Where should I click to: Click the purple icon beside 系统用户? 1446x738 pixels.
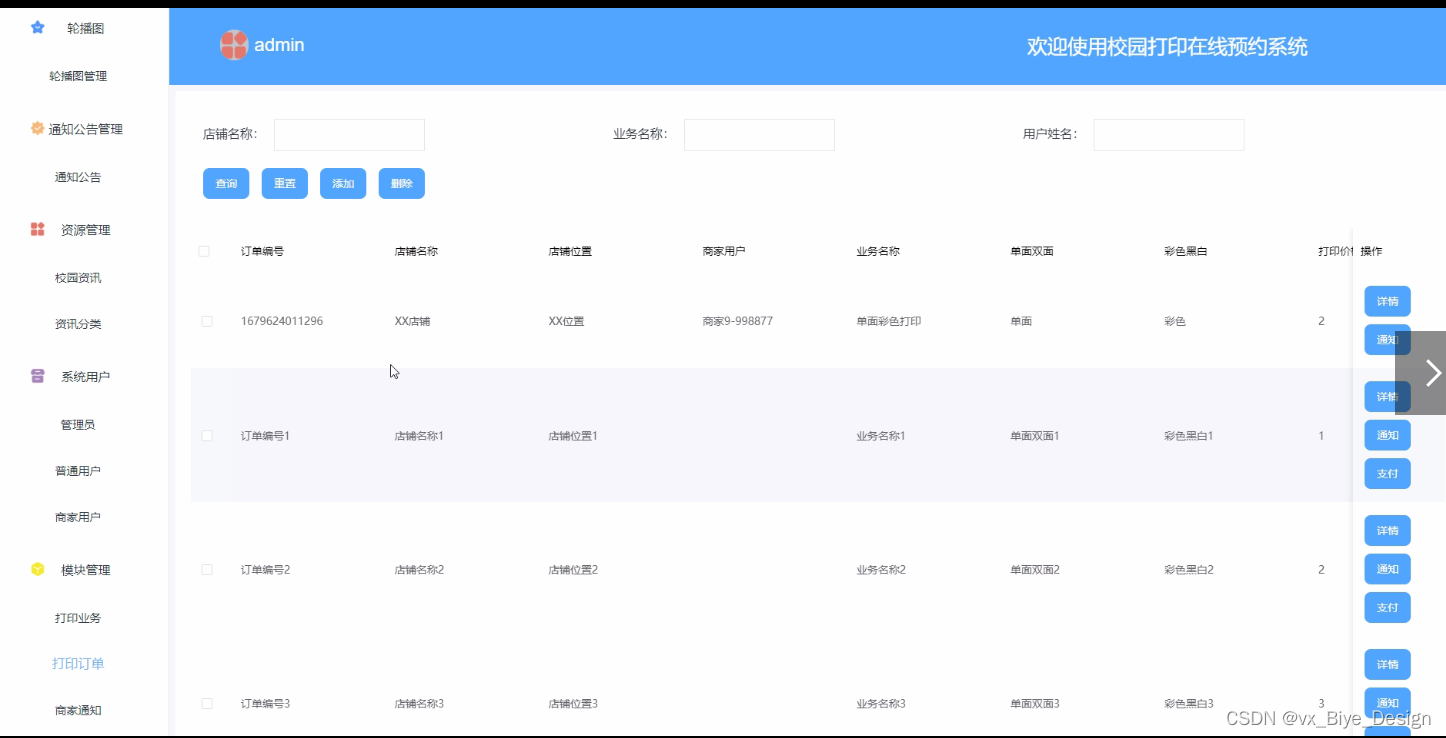click(x=37, y=376)
